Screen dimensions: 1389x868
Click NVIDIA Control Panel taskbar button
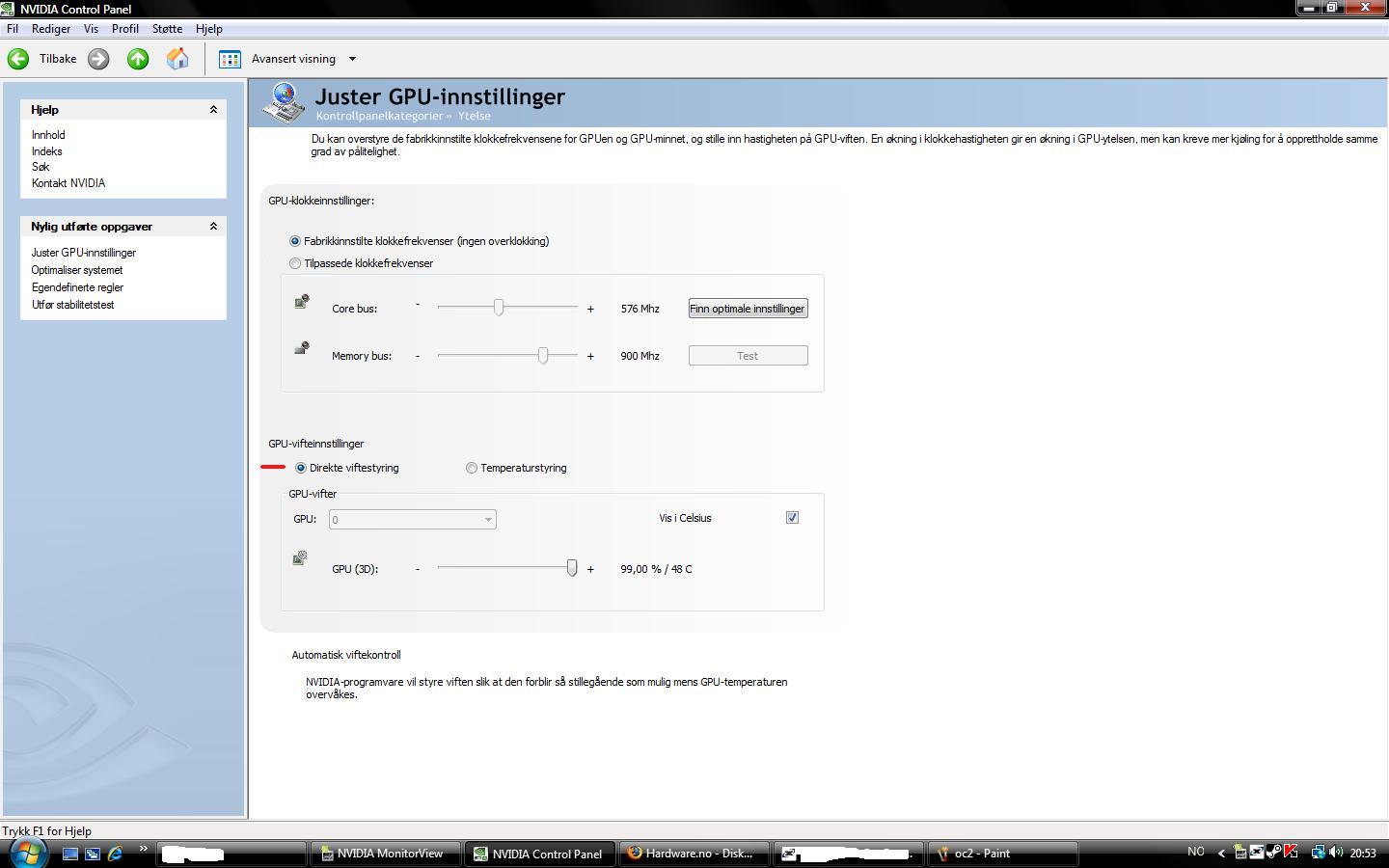[538, 854]
